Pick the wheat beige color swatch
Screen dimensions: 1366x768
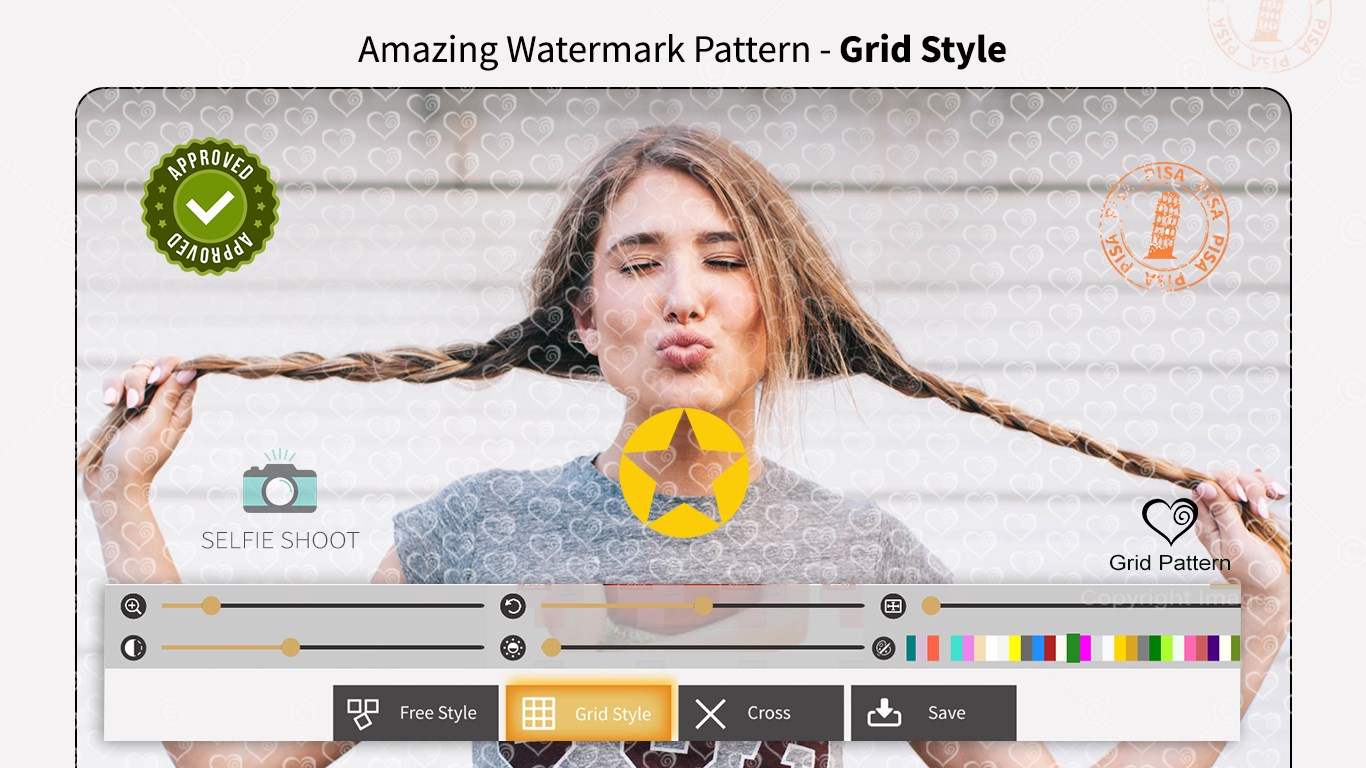(980, 648)
